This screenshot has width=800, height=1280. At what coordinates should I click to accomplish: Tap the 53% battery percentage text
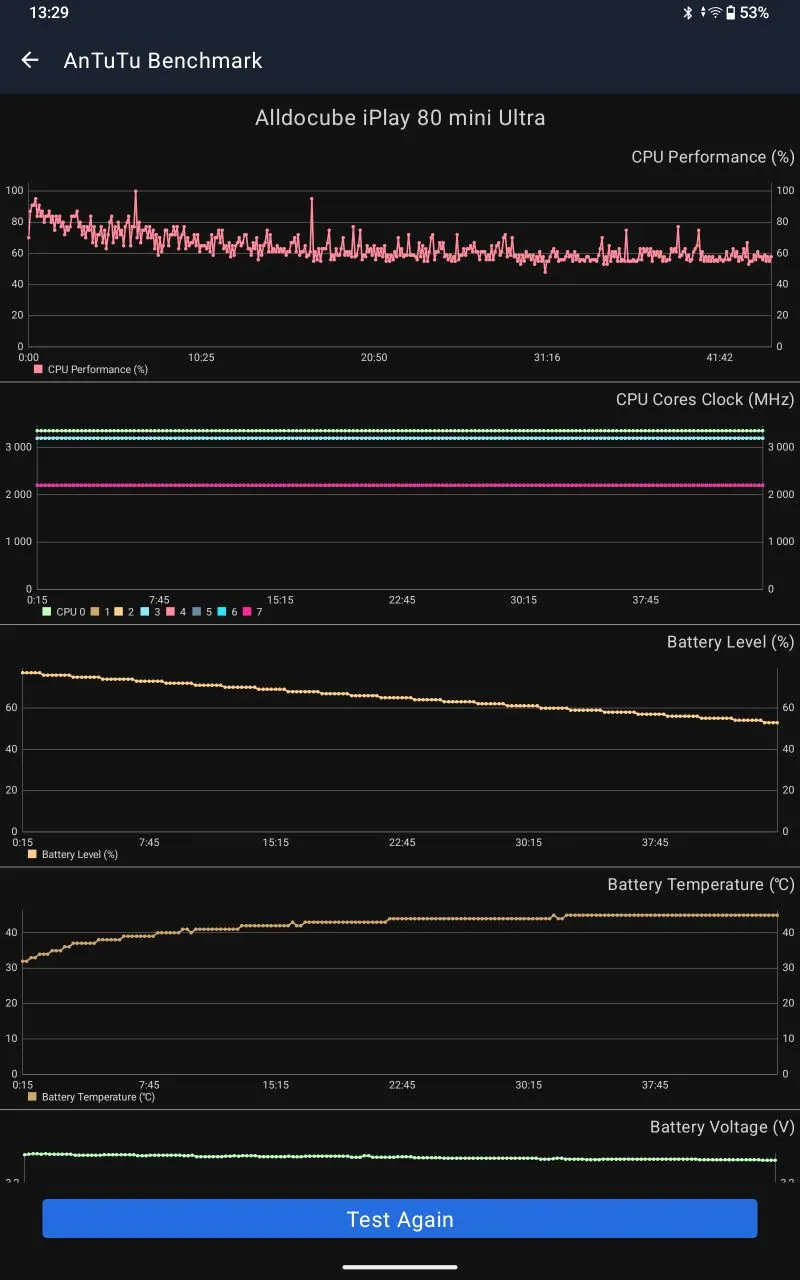coord(755,13)
